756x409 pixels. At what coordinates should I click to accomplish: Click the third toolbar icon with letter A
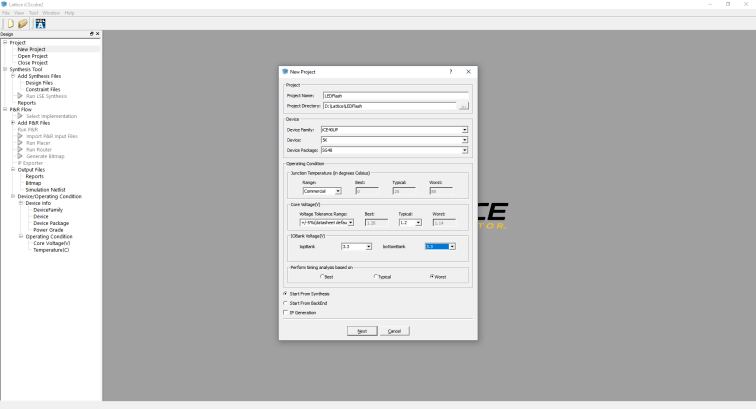pyautogui.click(x=40, y=23)
